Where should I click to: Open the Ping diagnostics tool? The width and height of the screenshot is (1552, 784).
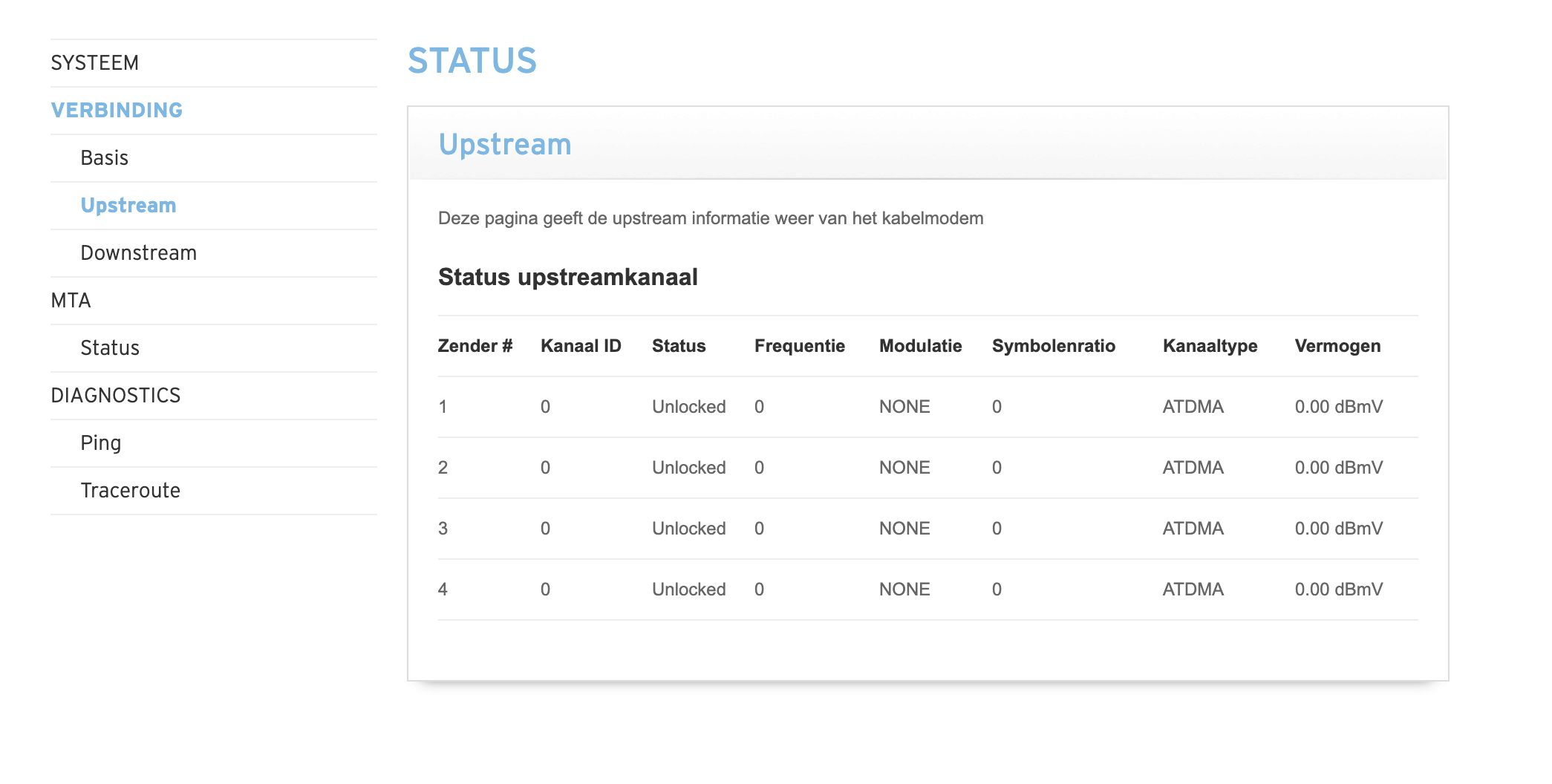coord(100,443)
